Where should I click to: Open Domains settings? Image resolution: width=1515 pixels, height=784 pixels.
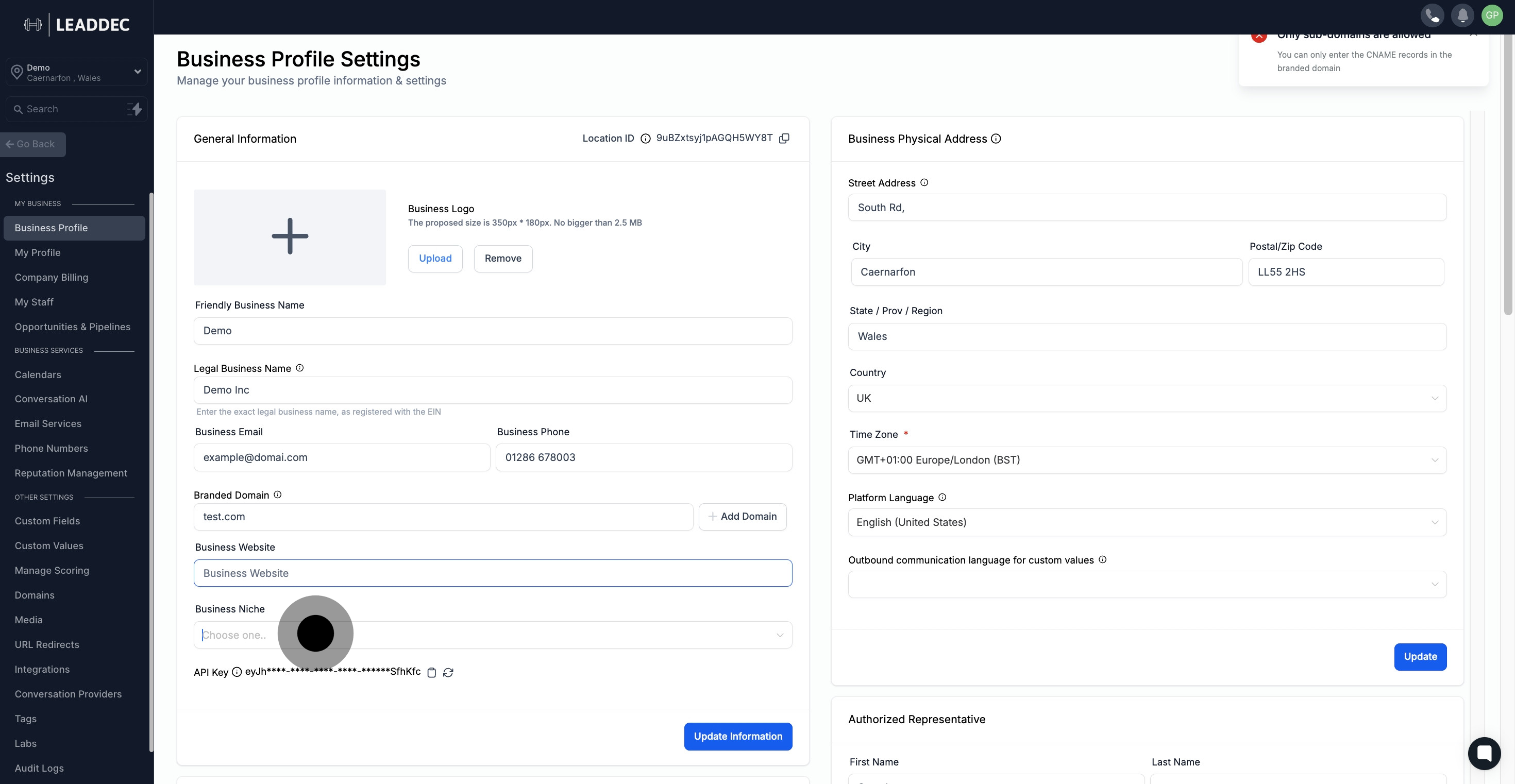coord(34,595)
